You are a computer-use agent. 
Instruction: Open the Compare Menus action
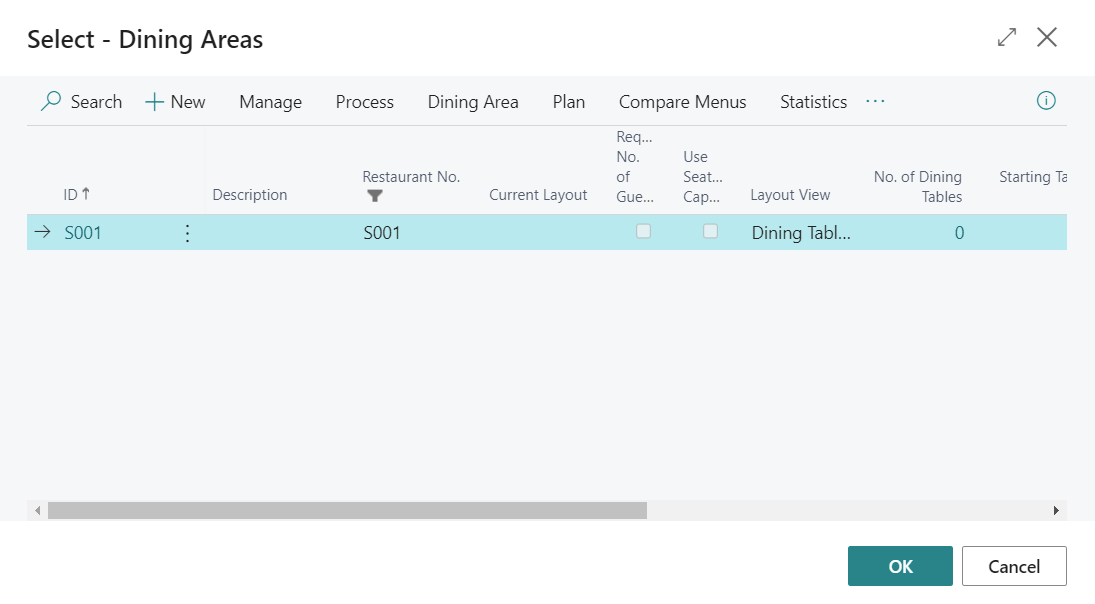pyautogui.click(x=682, y=102)
